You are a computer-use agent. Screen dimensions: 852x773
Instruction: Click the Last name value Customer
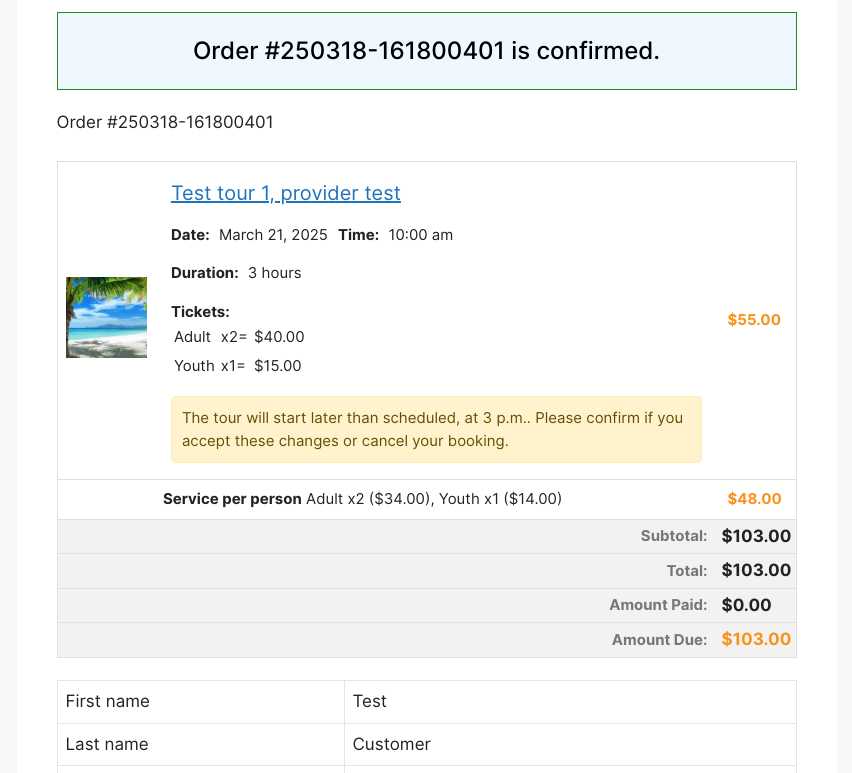391,744
